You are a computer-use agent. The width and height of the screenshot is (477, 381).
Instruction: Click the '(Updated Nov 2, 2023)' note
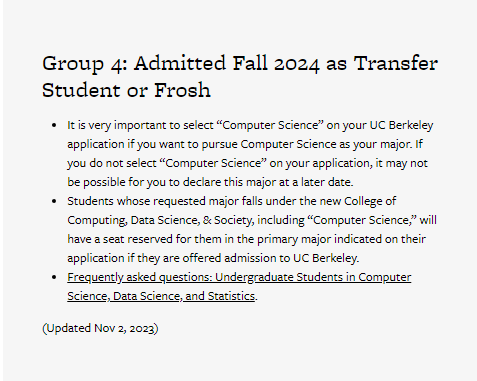click(x=100, y=328)
